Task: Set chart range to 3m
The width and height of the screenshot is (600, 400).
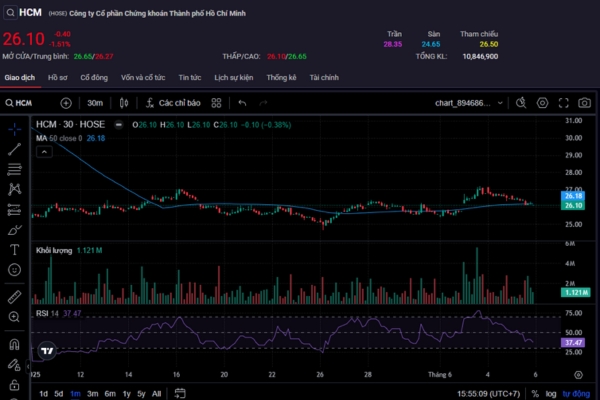Action: (93, 393)
